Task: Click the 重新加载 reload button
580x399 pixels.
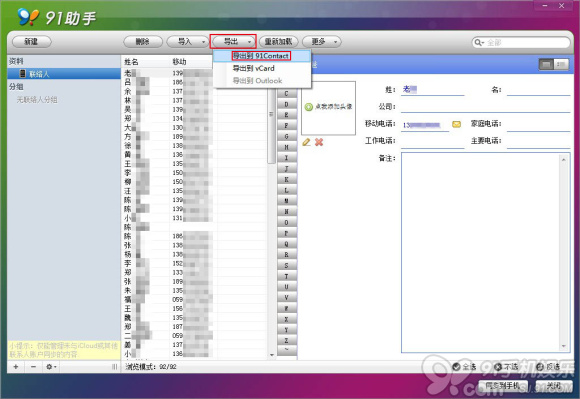Action: pyautogui.click(x=279, y=41)
